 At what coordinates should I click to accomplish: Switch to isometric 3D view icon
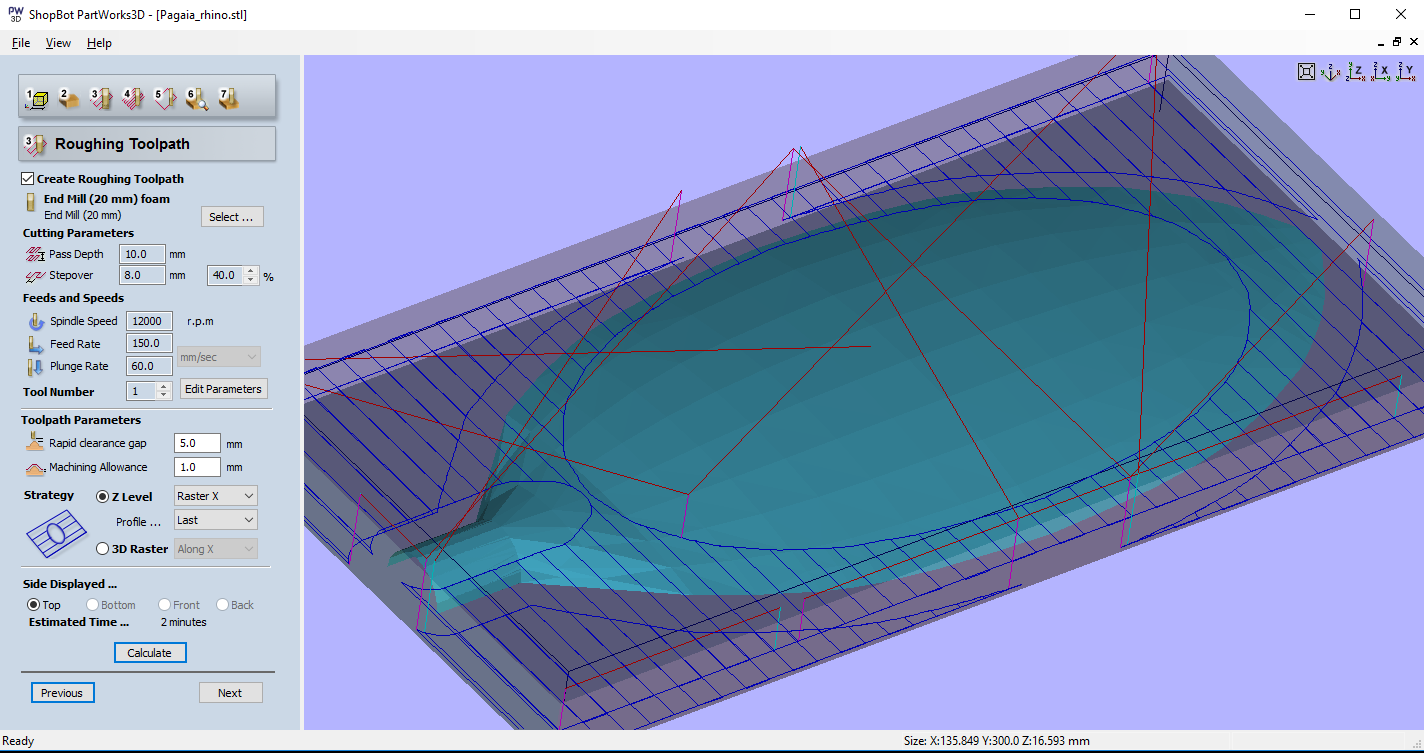pos(1331,71)
